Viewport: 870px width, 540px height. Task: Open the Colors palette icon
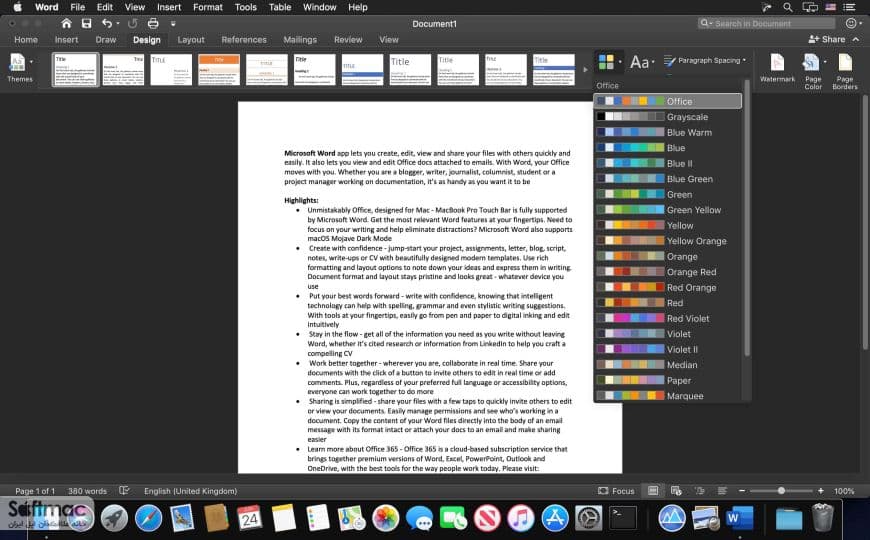606,62
